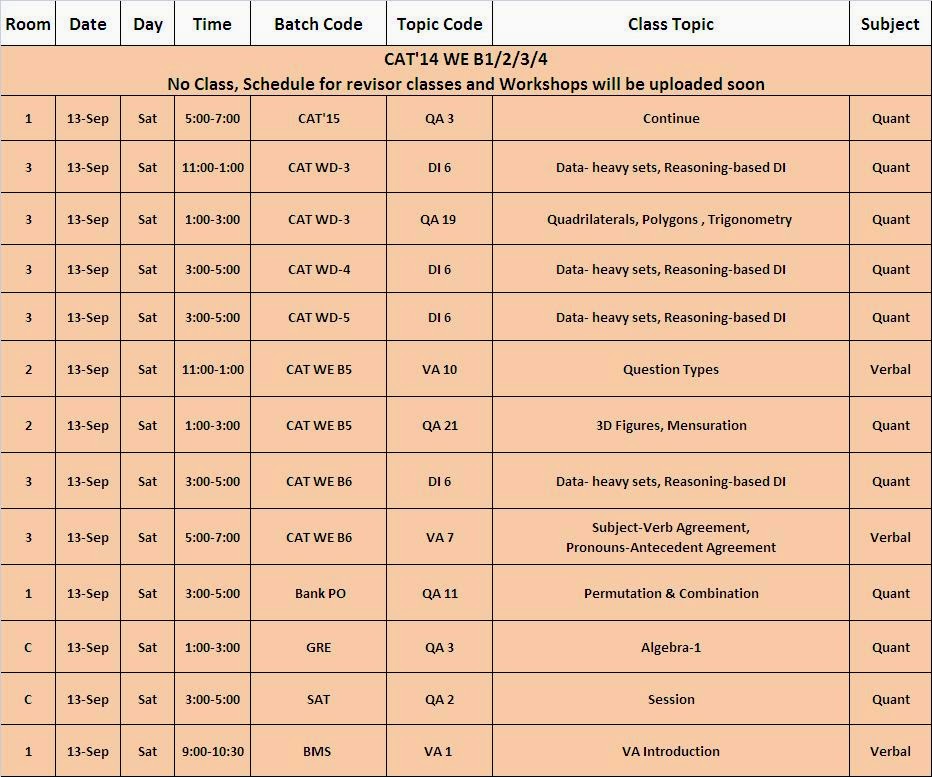Click the Class Topic column header
Viewport: 932px width, 777px height.
pyautogui.click(x=670, y=24)
